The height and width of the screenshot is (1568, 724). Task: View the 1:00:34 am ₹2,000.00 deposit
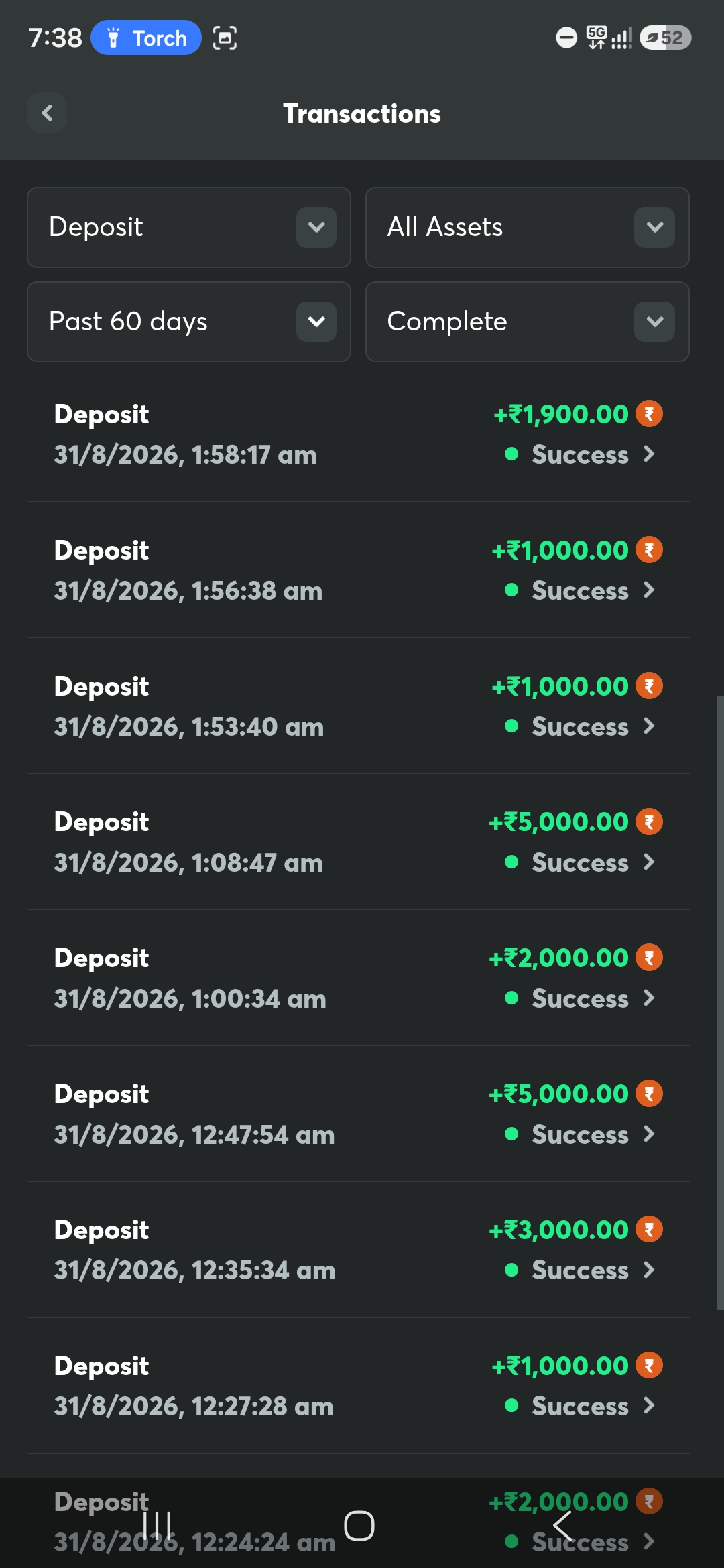358,978
